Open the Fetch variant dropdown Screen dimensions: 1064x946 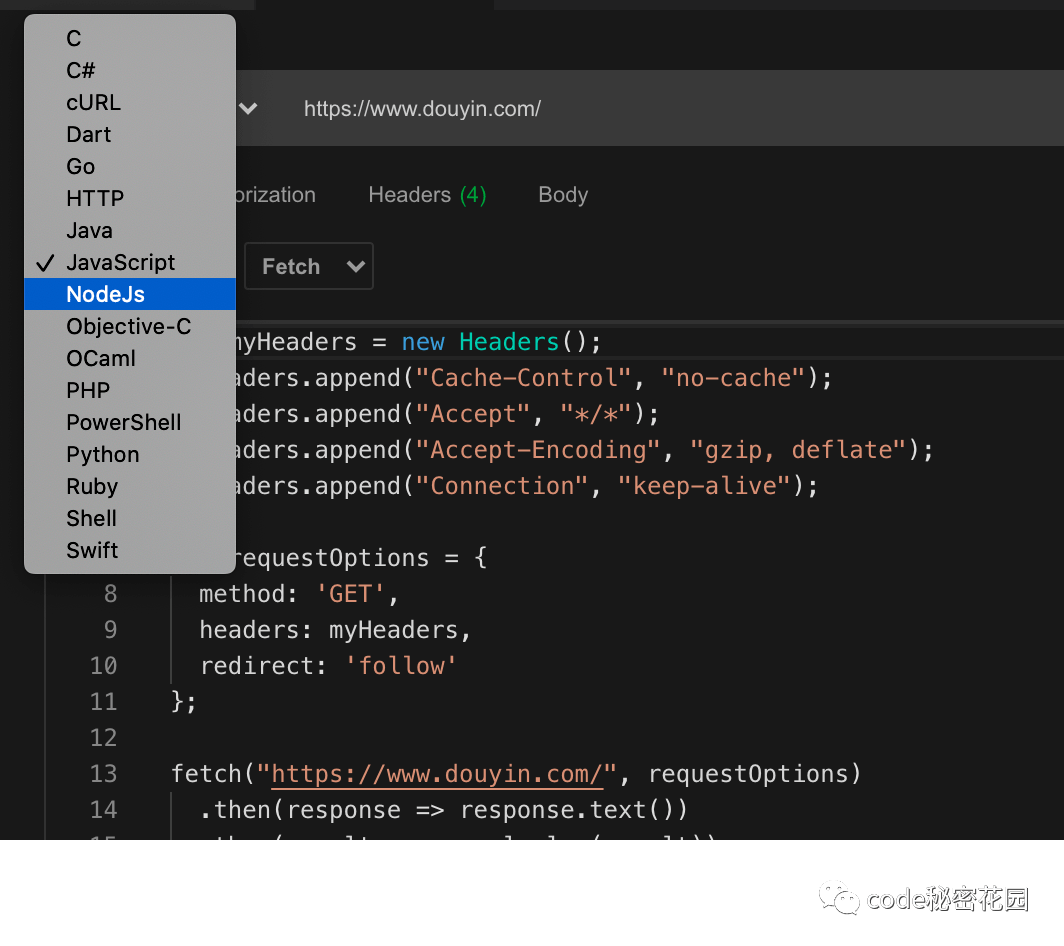coord(308,266)
